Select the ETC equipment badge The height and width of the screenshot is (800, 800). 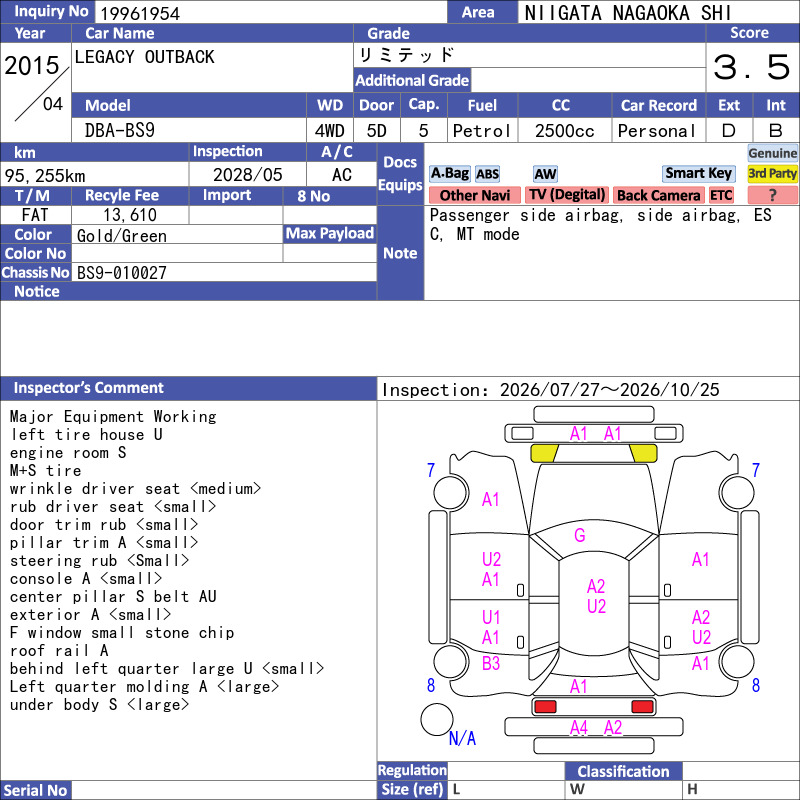pos(721,195)
